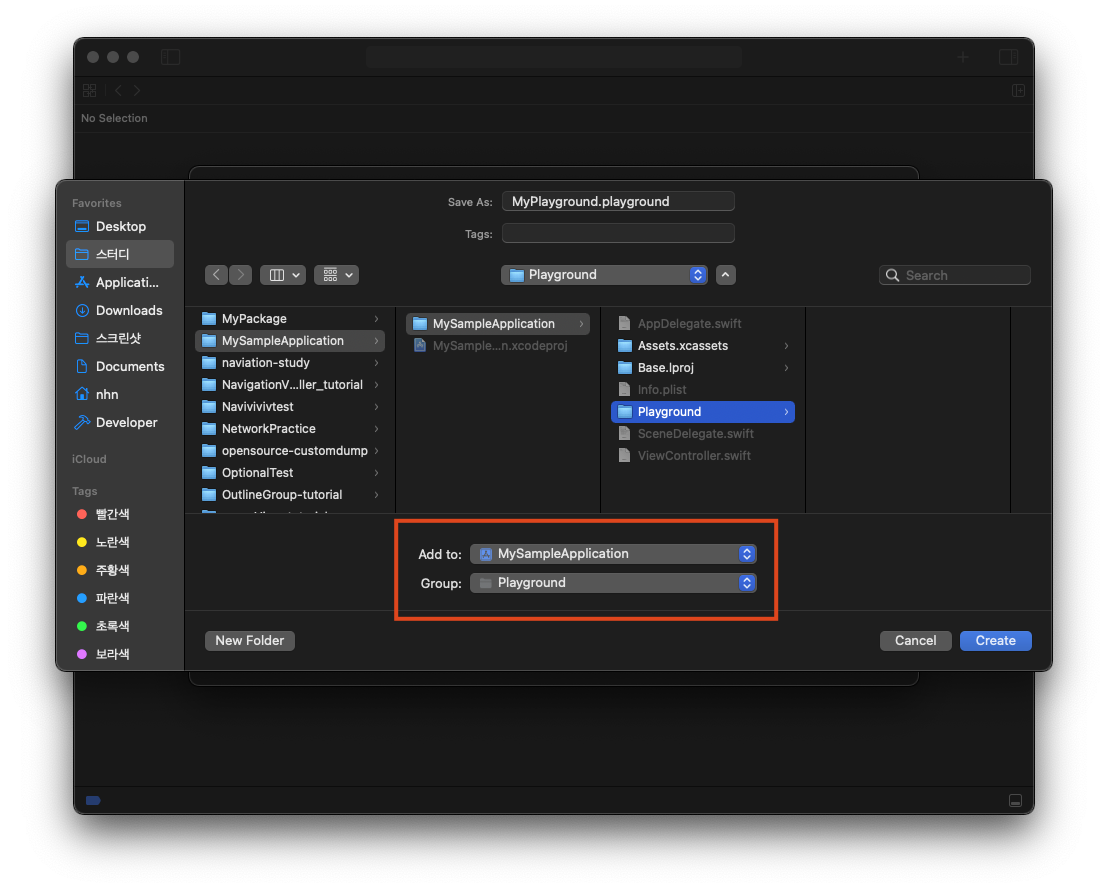Screen dimensions: 1108x888
Task: Click the forward navigation arrow in save dialog
Action: [x=241, y=275]
